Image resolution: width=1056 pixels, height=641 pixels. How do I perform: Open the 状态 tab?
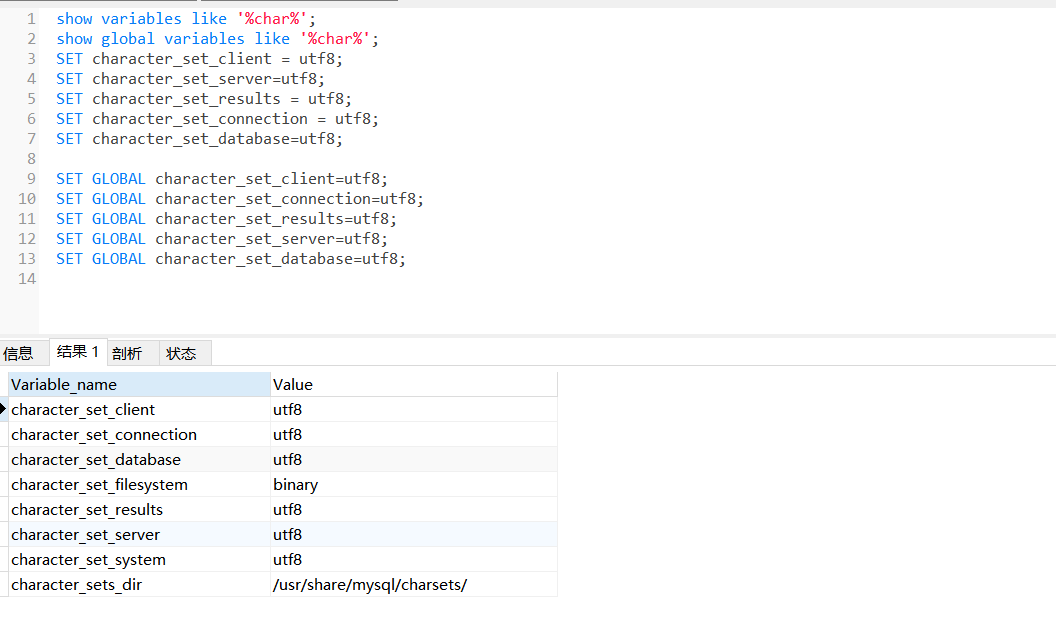180,352
